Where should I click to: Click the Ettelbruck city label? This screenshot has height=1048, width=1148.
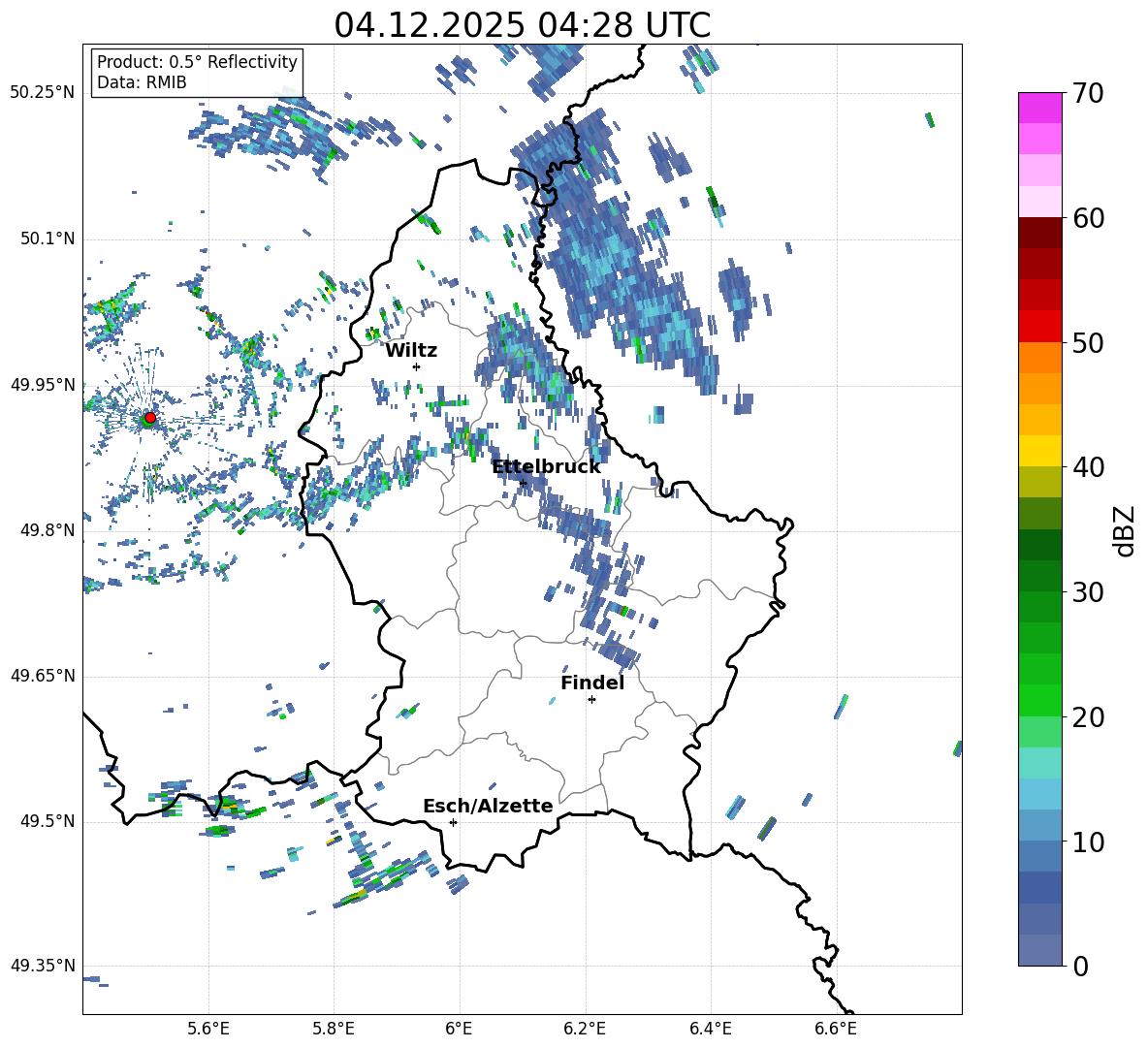pos(546,467)
